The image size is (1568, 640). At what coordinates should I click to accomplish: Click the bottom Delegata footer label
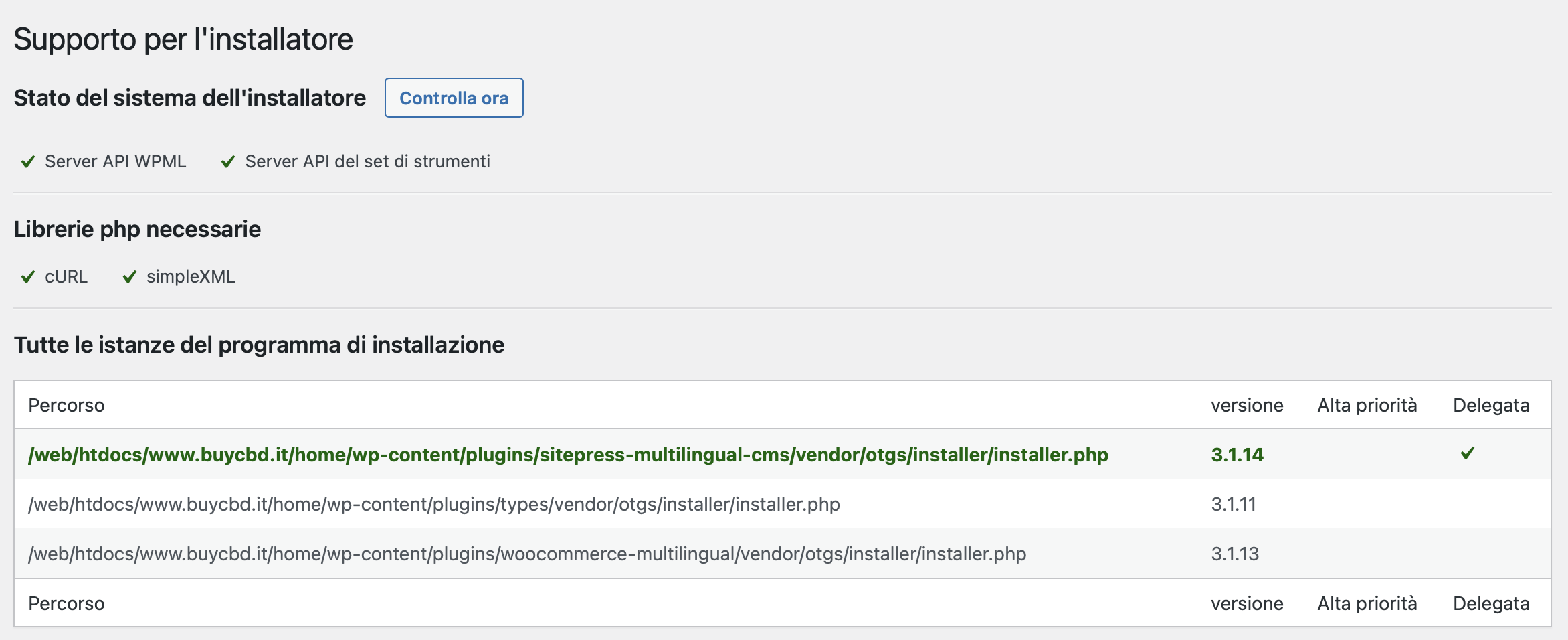click(1491, 603)
